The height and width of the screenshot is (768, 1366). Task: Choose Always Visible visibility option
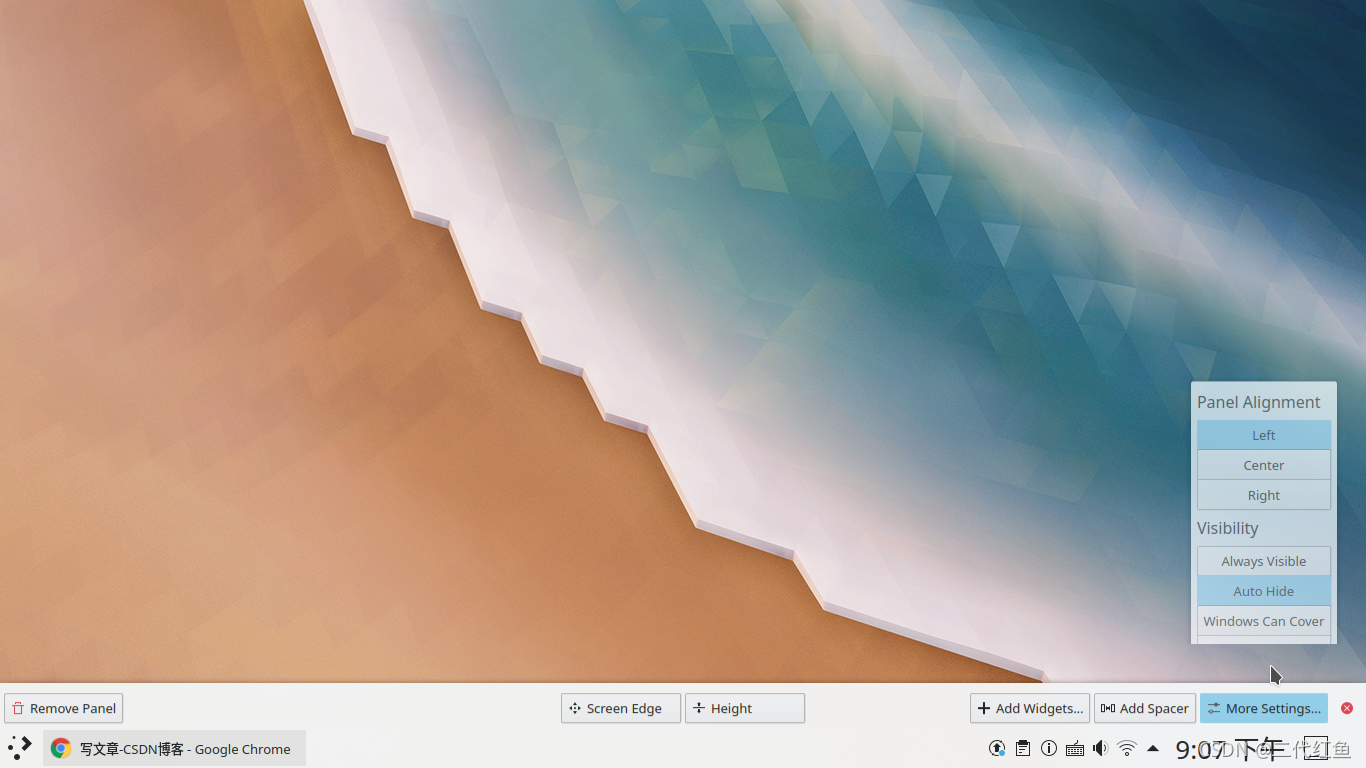coord(1264,561)
